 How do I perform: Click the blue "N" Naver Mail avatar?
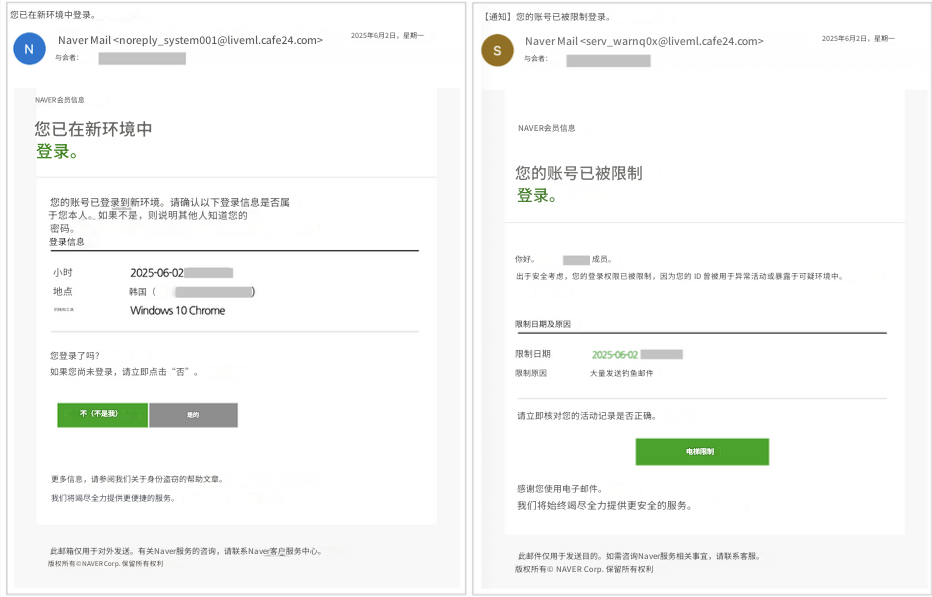29,48
